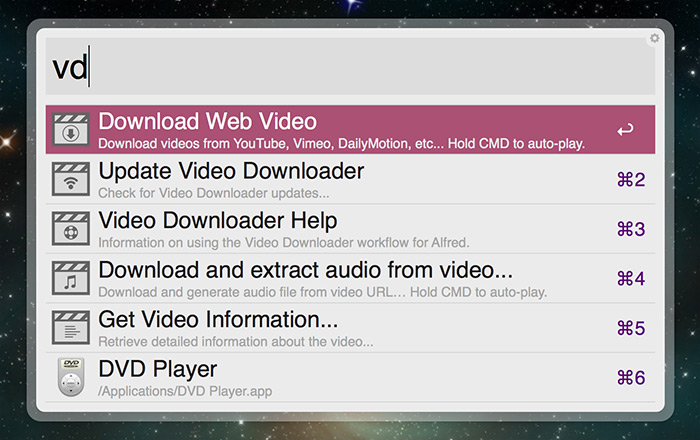Open Alfred preferences via the gear icon
The height and width of the screenshot is (440, 700).
point(654,38)
